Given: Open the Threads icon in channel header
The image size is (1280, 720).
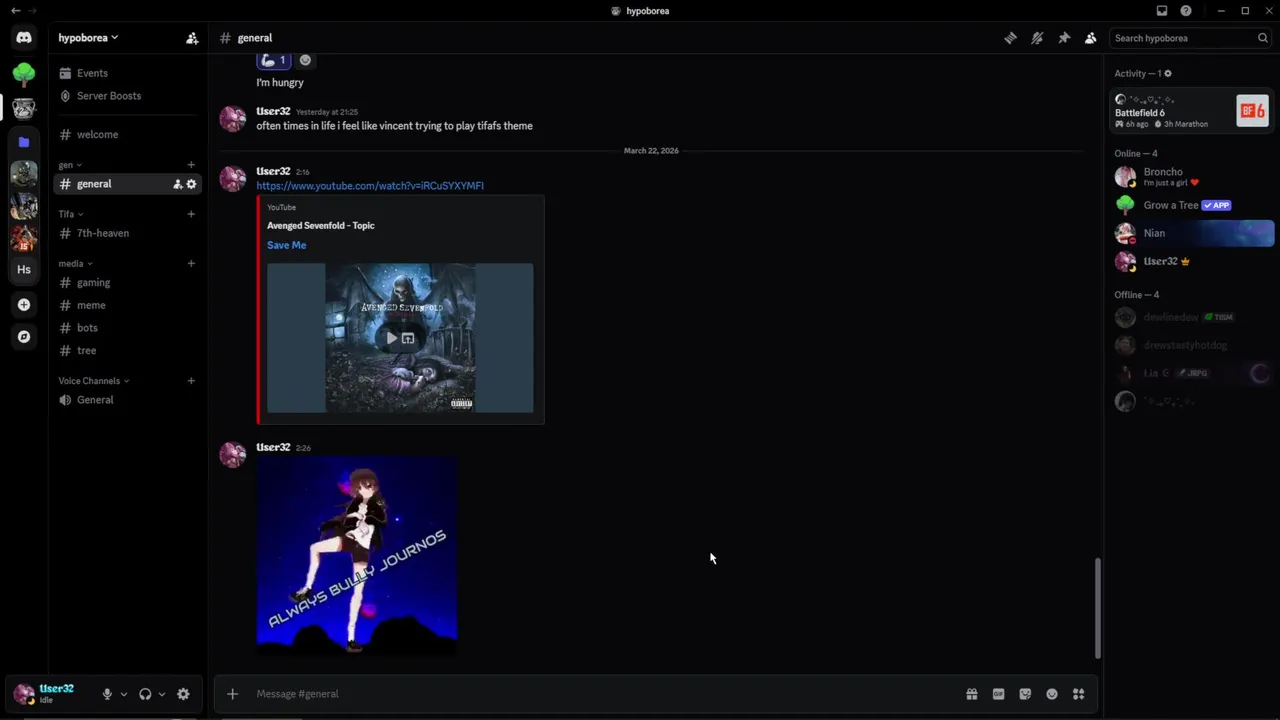Looking at the screenshot, I should [1011, 38].
